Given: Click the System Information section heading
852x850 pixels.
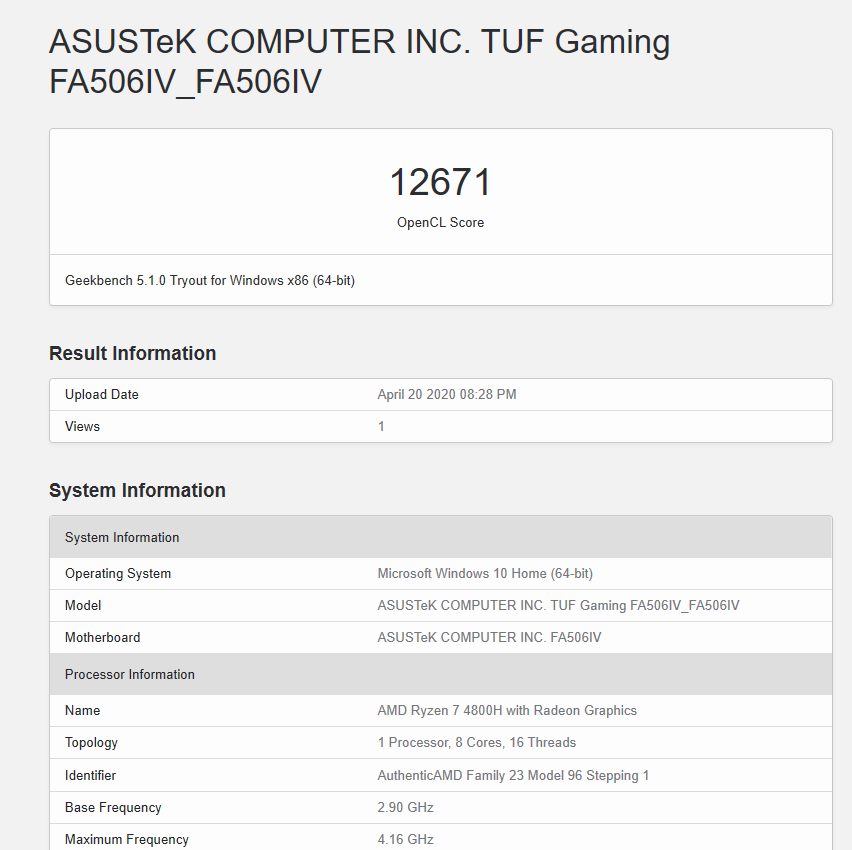Looking at the screenshot, I should point(137,490).
